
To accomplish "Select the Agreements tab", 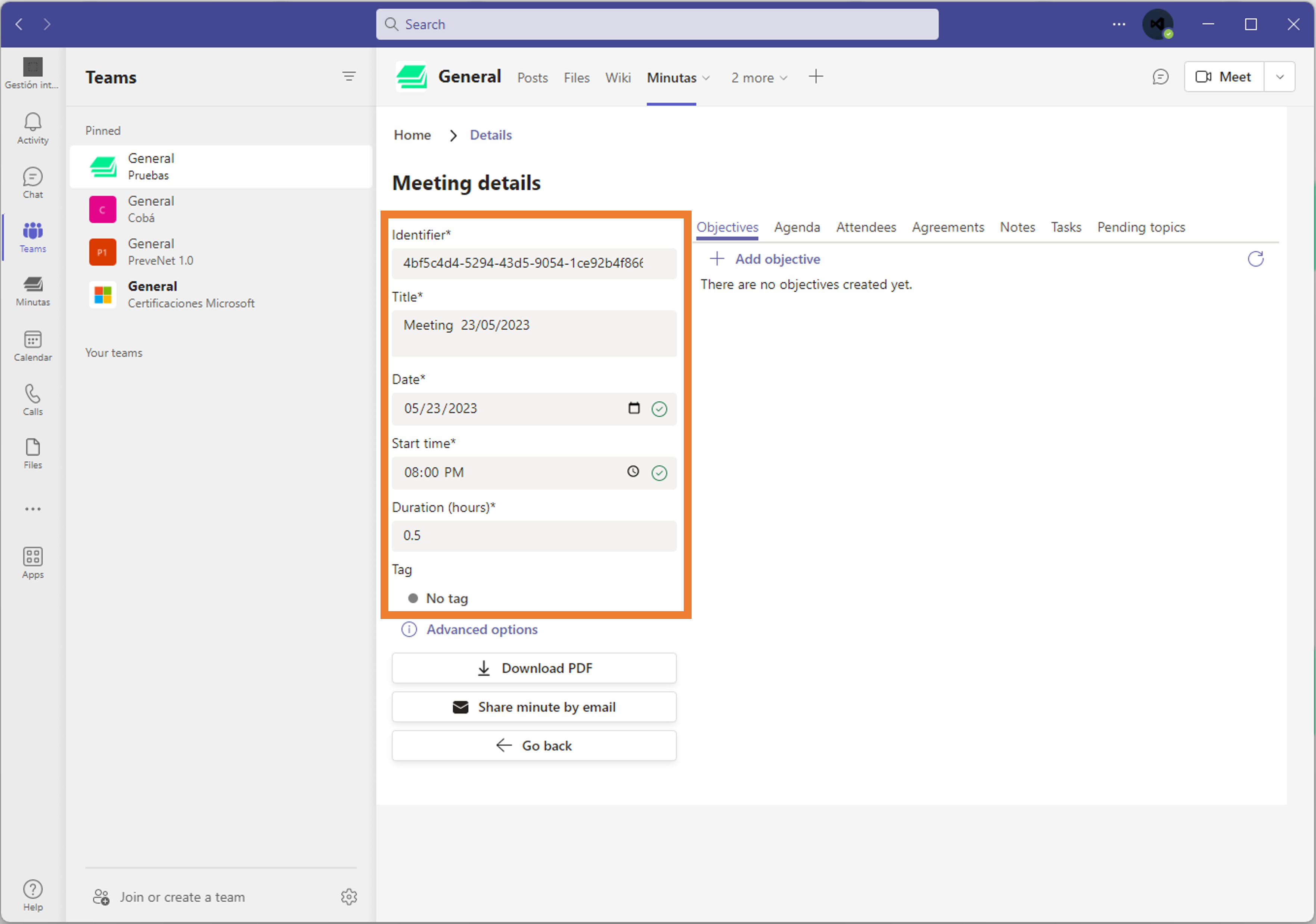I will [x=948, y=227].
